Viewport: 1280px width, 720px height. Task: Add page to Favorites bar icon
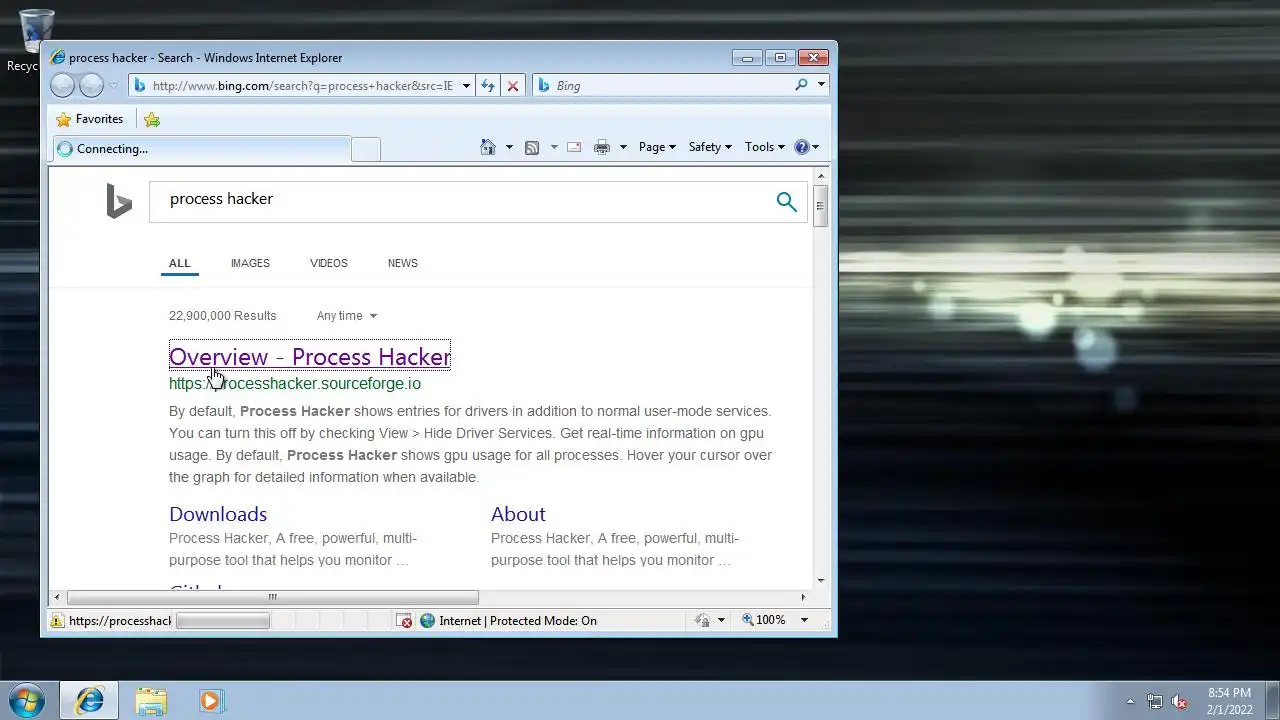(x=152, y=119)
